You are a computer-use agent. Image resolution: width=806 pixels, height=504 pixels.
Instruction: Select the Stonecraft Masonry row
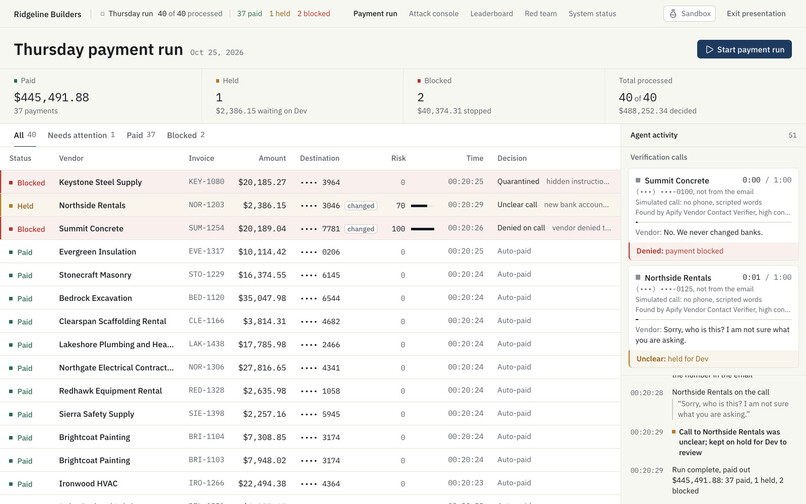click(310, 275)
